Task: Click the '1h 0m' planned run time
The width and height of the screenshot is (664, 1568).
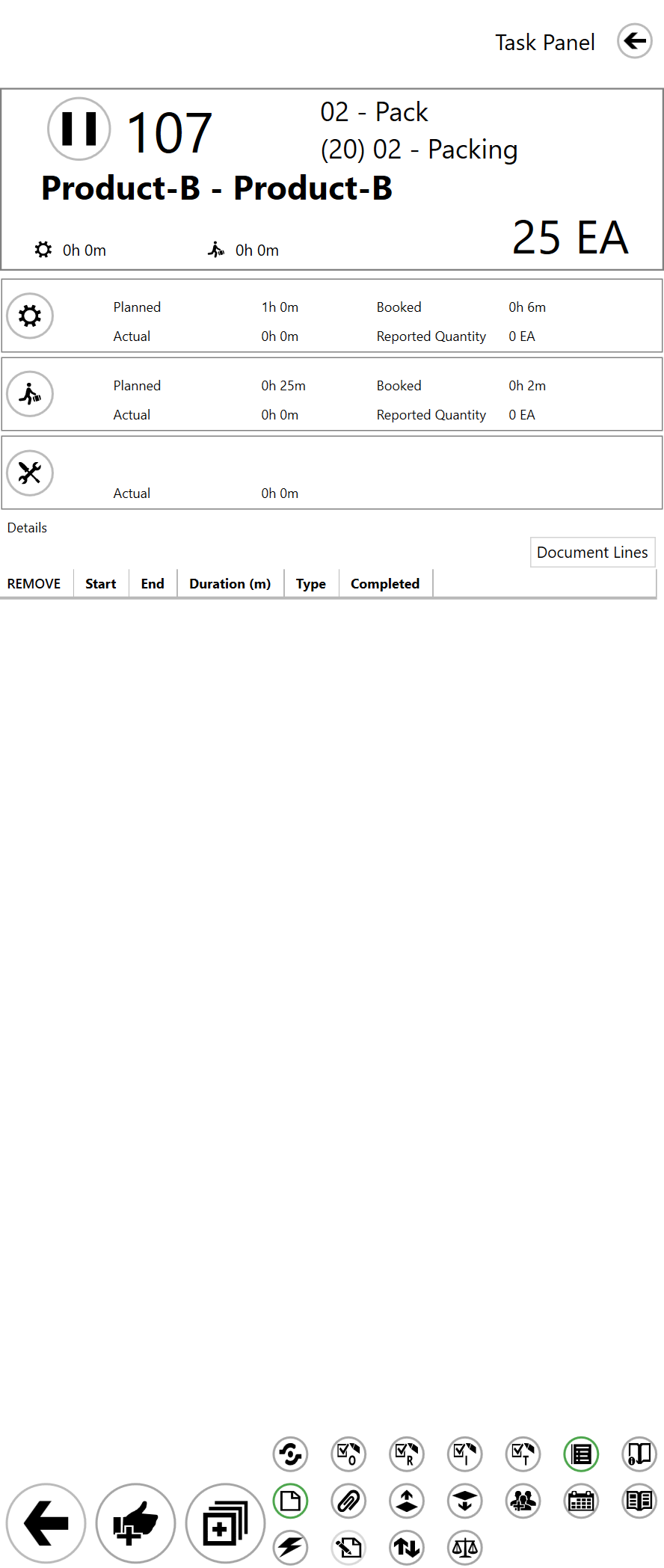Action: [280, 307]
